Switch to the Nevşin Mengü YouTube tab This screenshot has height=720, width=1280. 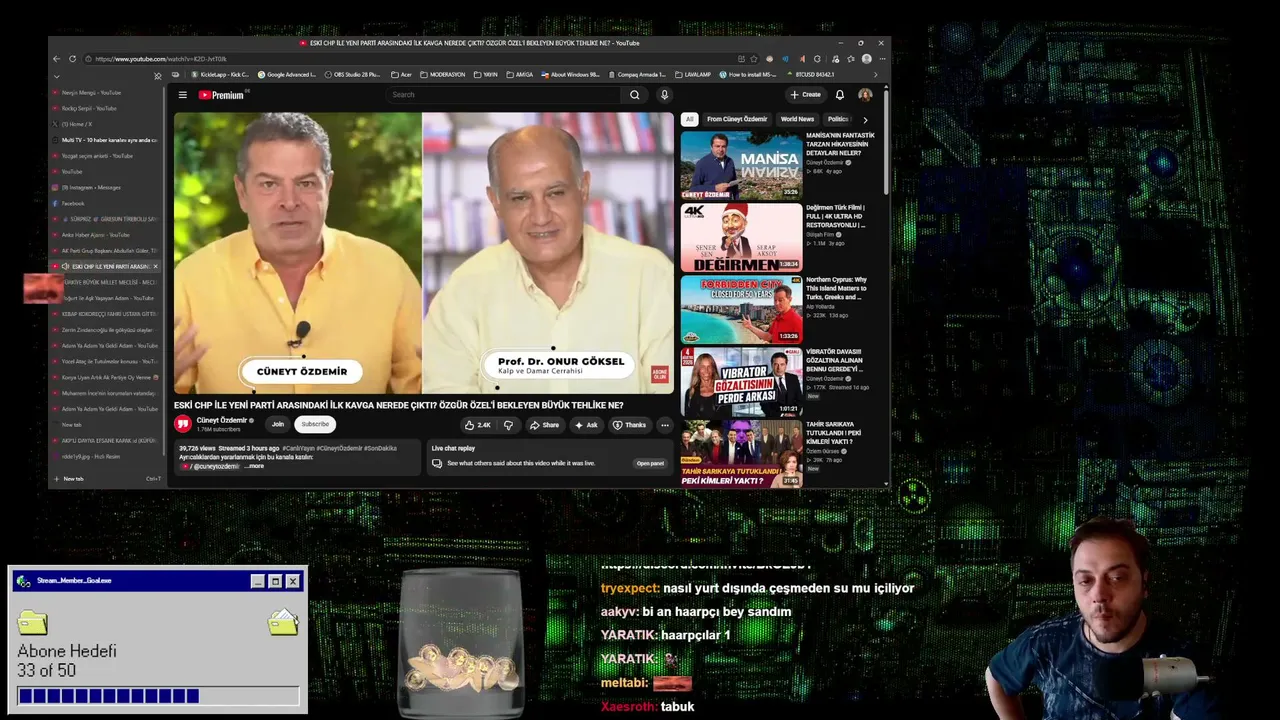click(105, 92)
